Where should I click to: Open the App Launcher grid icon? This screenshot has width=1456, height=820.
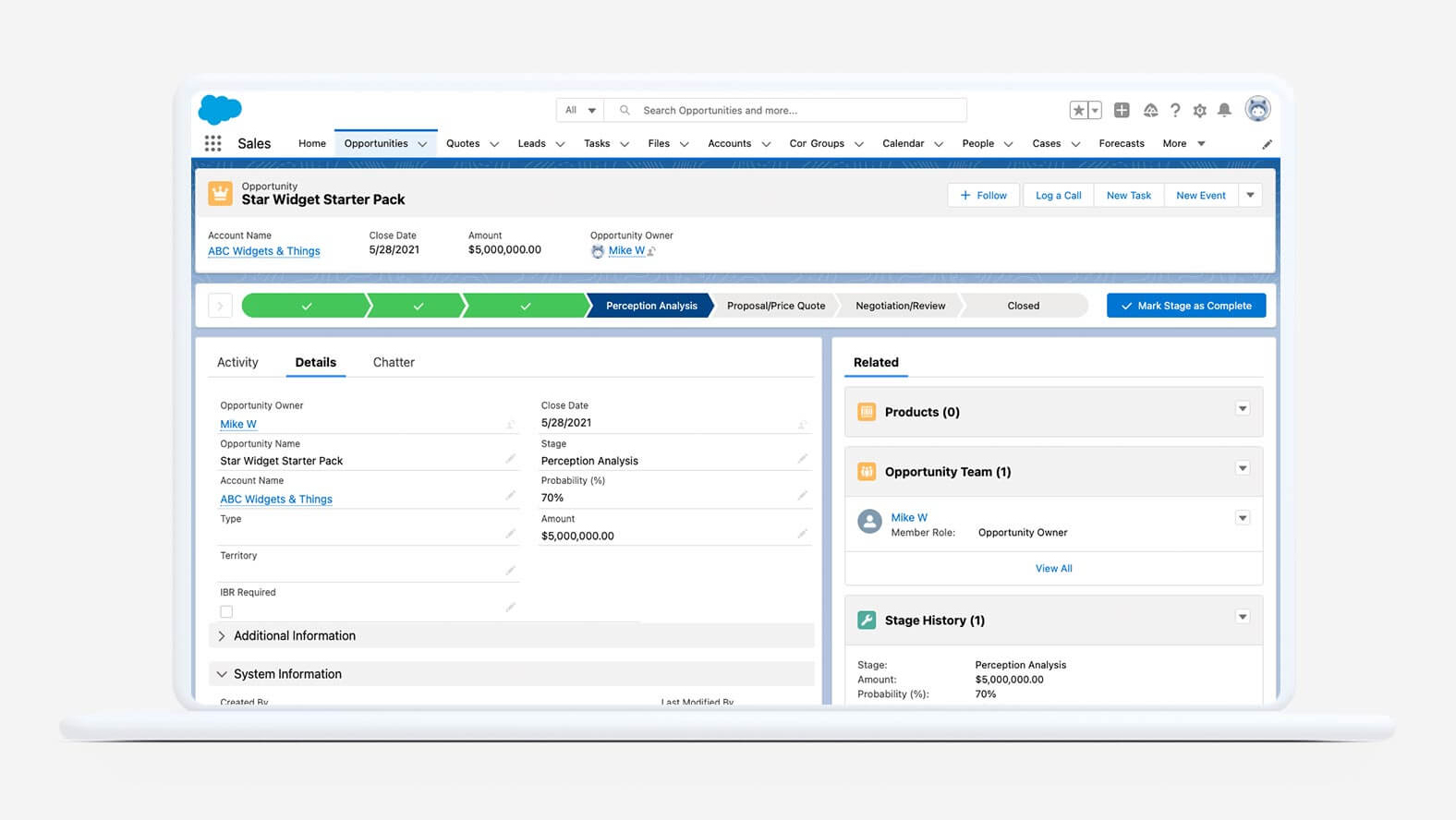212,143
